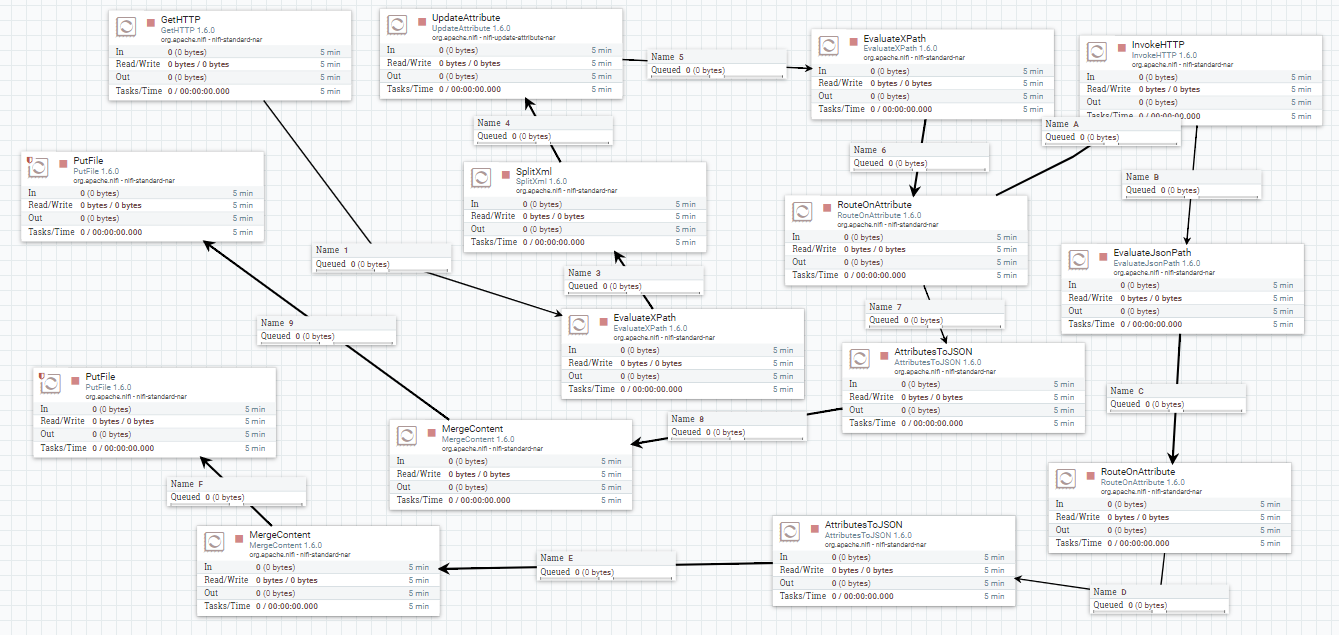Click the stopped indicator beside UpdateAttribute title
The height and width of the screenshot is (635, 1339).
pos(421,20)
